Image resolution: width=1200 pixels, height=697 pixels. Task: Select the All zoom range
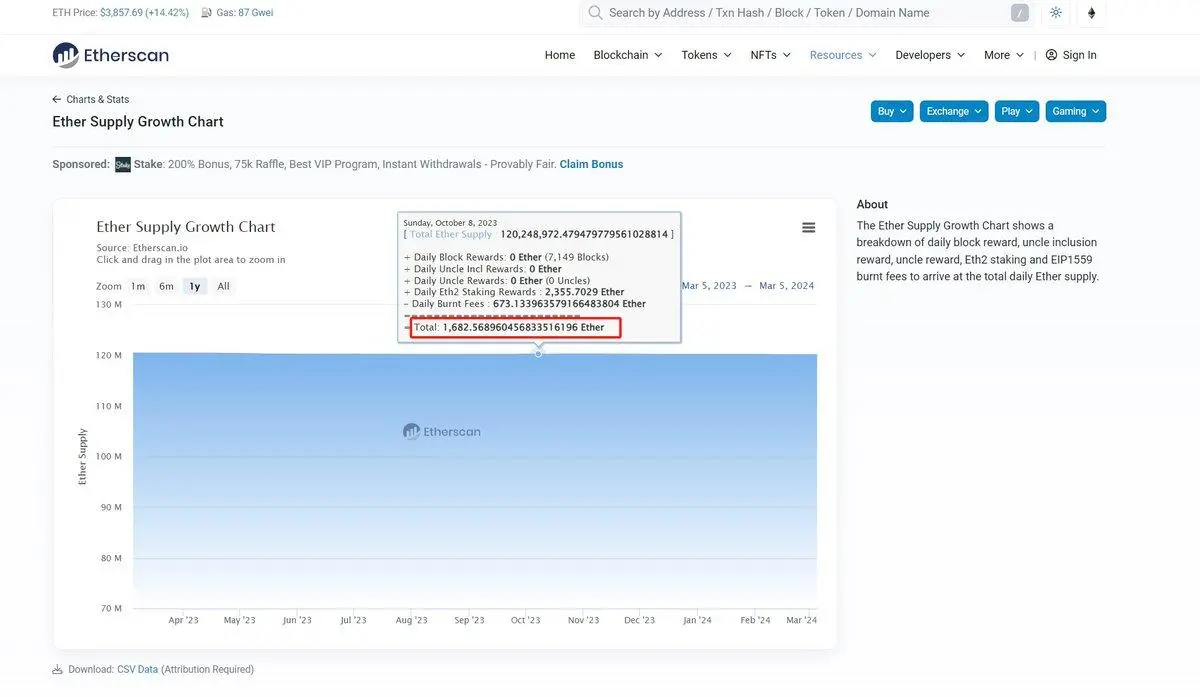click(223, 286)
